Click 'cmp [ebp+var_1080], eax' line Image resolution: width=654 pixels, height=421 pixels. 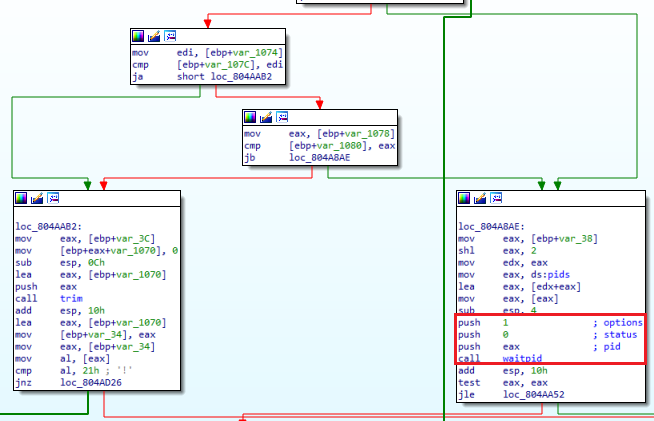(319, 146)
